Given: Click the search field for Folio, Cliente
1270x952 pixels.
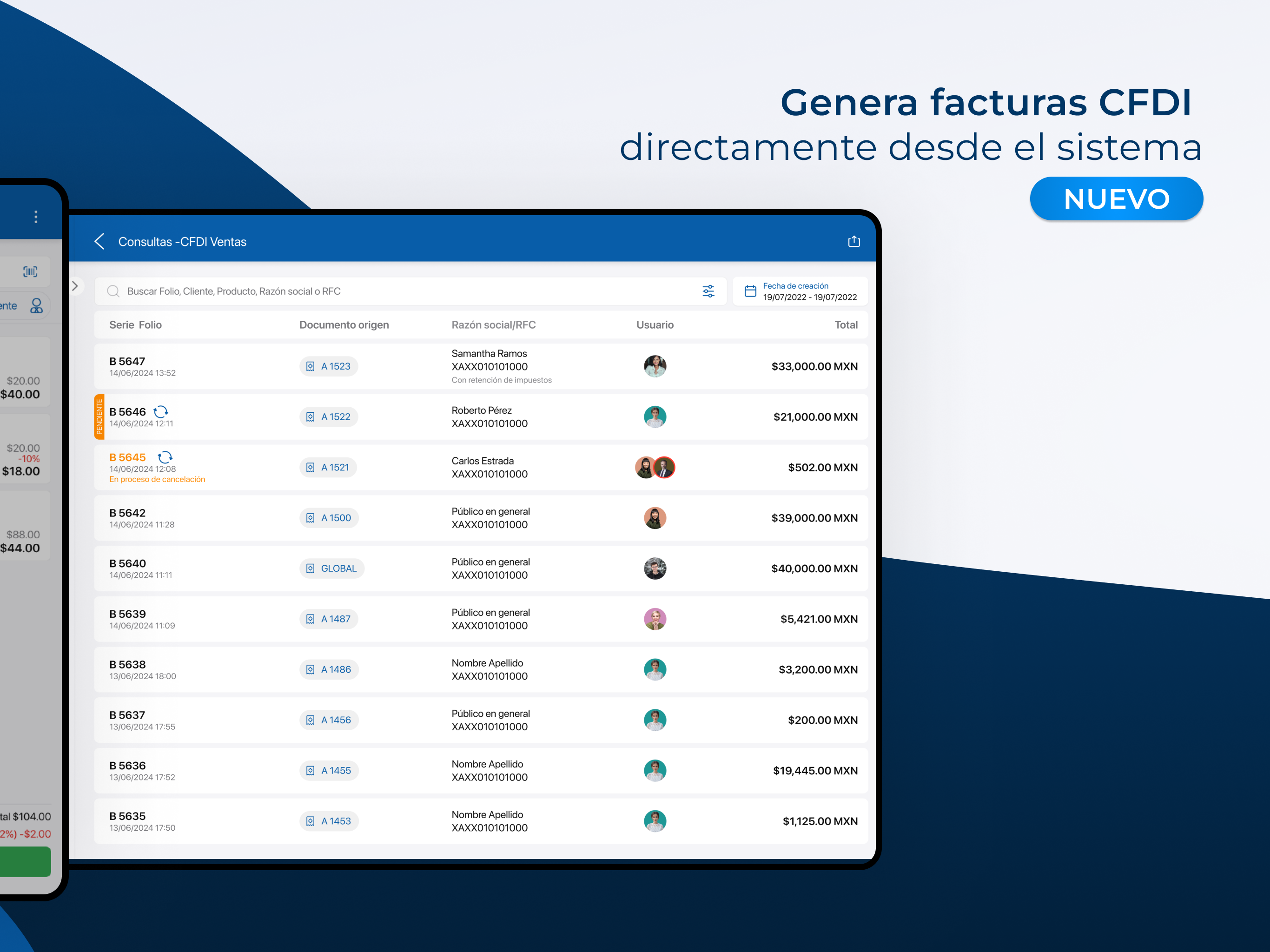Looking at the screenshot, I should point(410,291).
